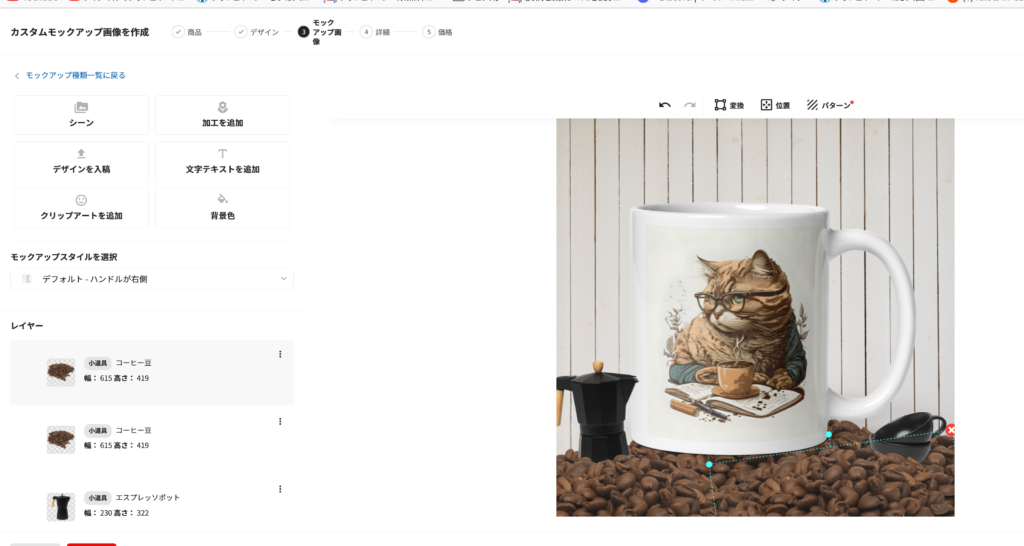
Task: Click 加工を追加 to add effects
Action: pyautogui.click(x=222, y=115)
